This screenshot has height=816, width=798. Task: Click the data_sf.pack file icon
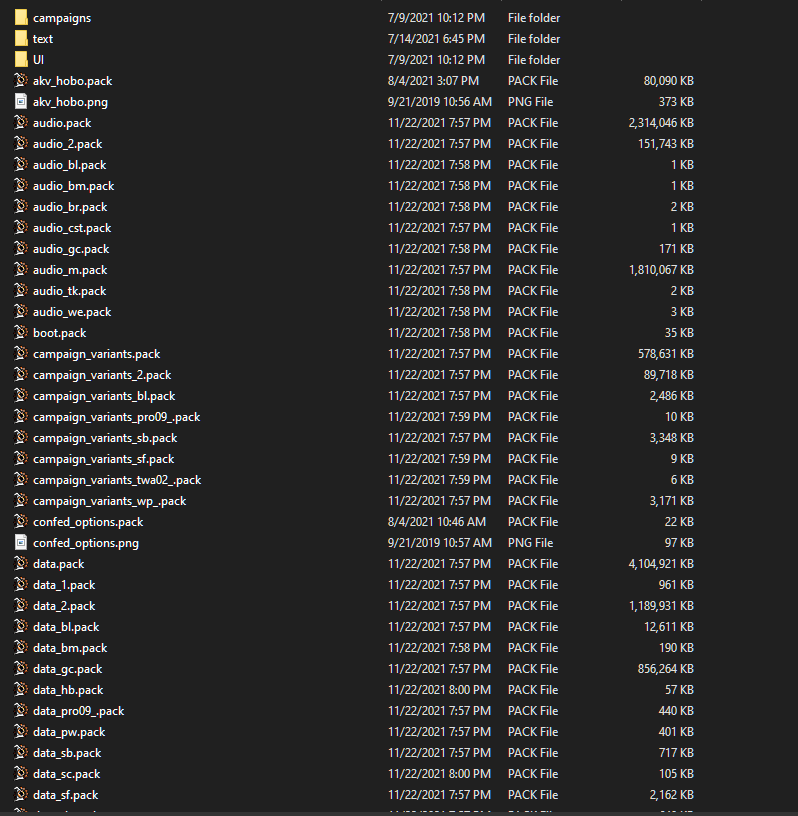click(21, 795)
